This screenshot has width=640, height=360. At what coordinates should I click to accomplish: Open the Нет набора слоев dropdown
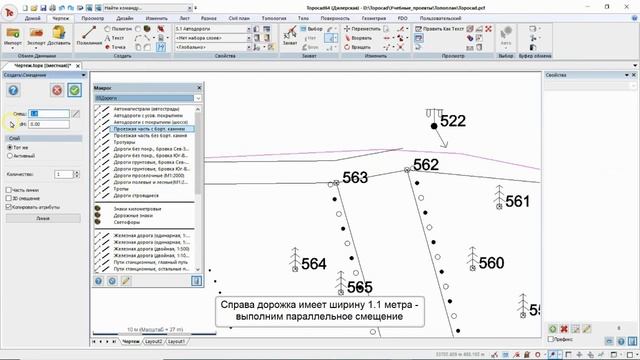click(x=248, y=38)
